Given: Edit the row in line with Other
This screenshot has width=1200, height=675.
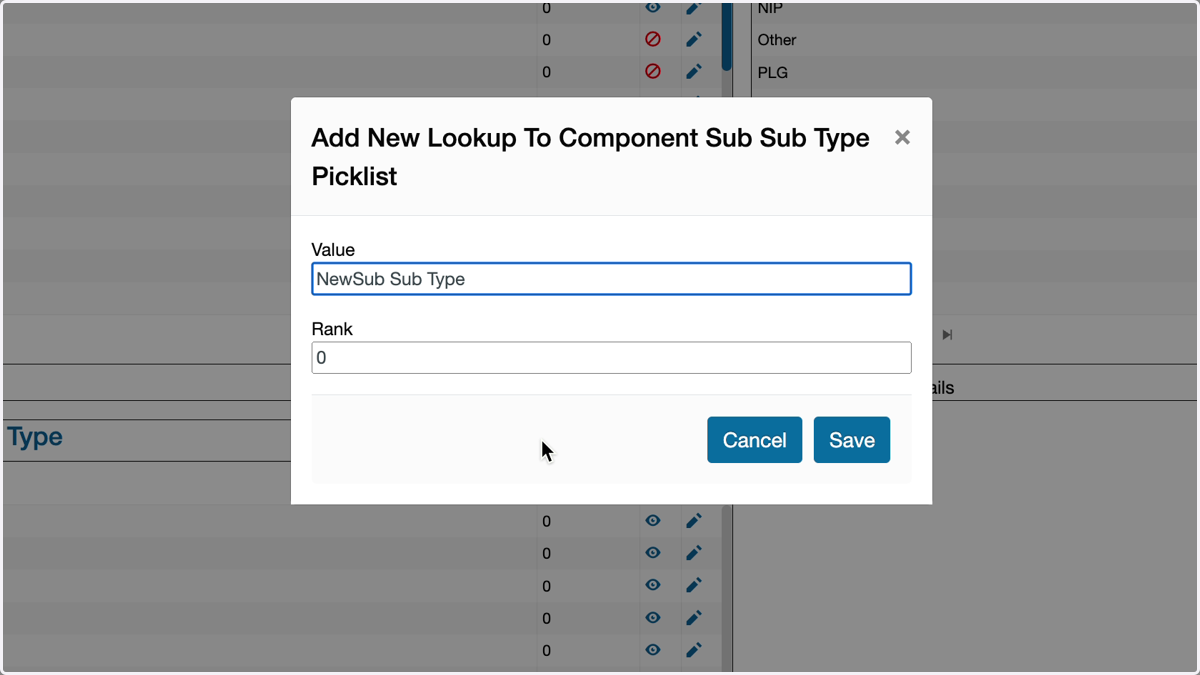Looking at the screenshot, I should tap(694, 40).
